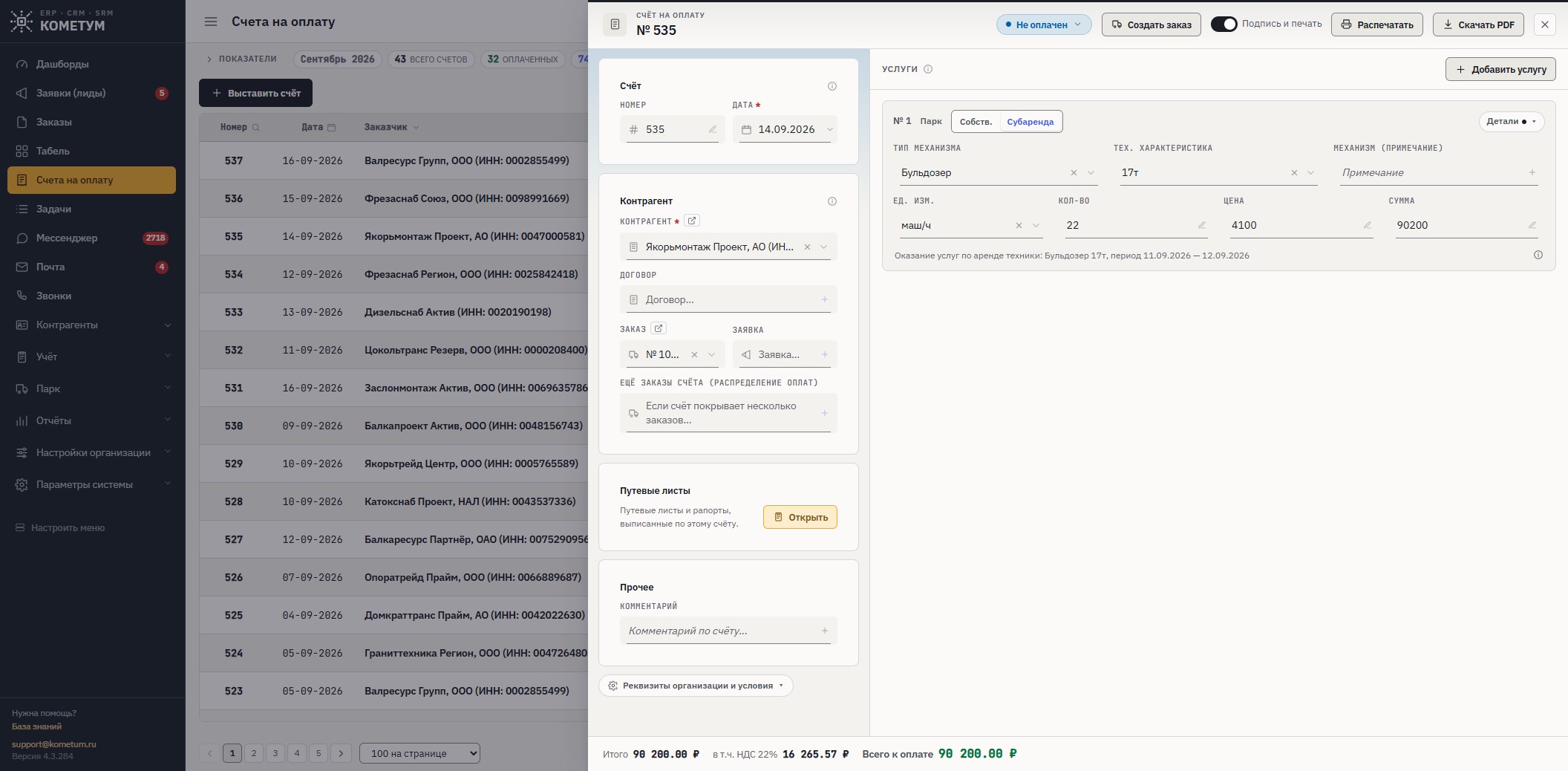
Task: Click info icon in the Контрагент card
Action: coord(832,201)
